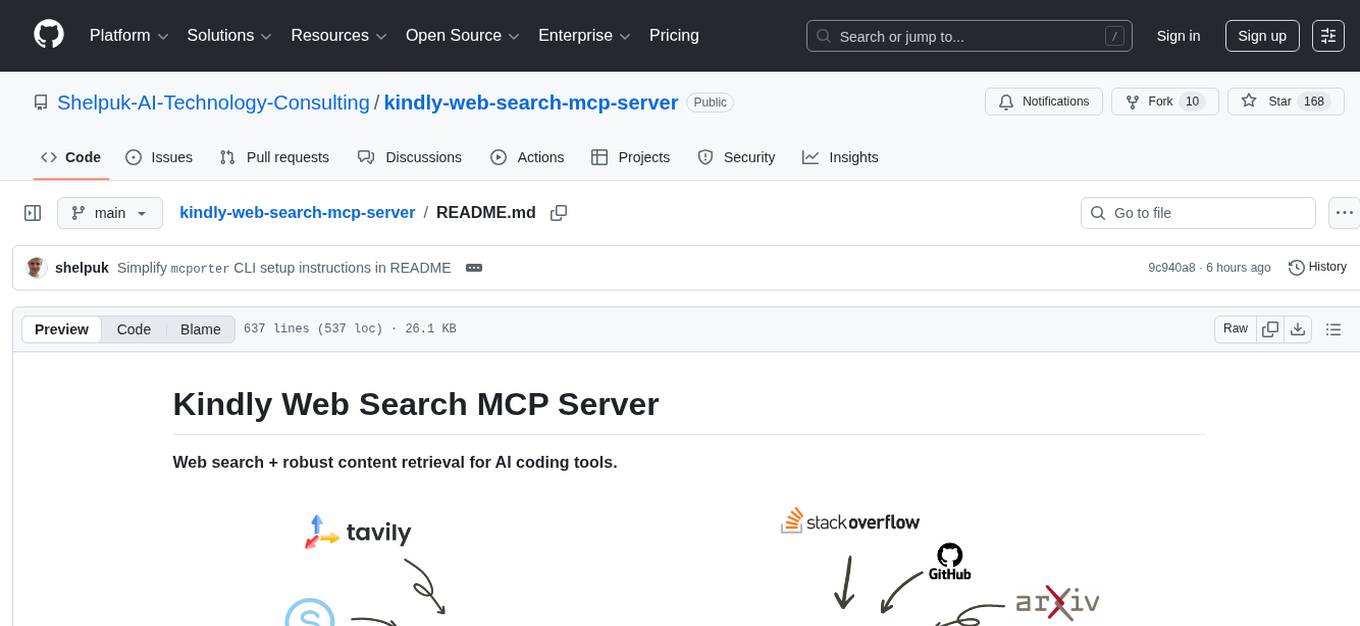The image size is (1360, 626).
Task: Open the command palette icon in search bar
Action: 1114,36
